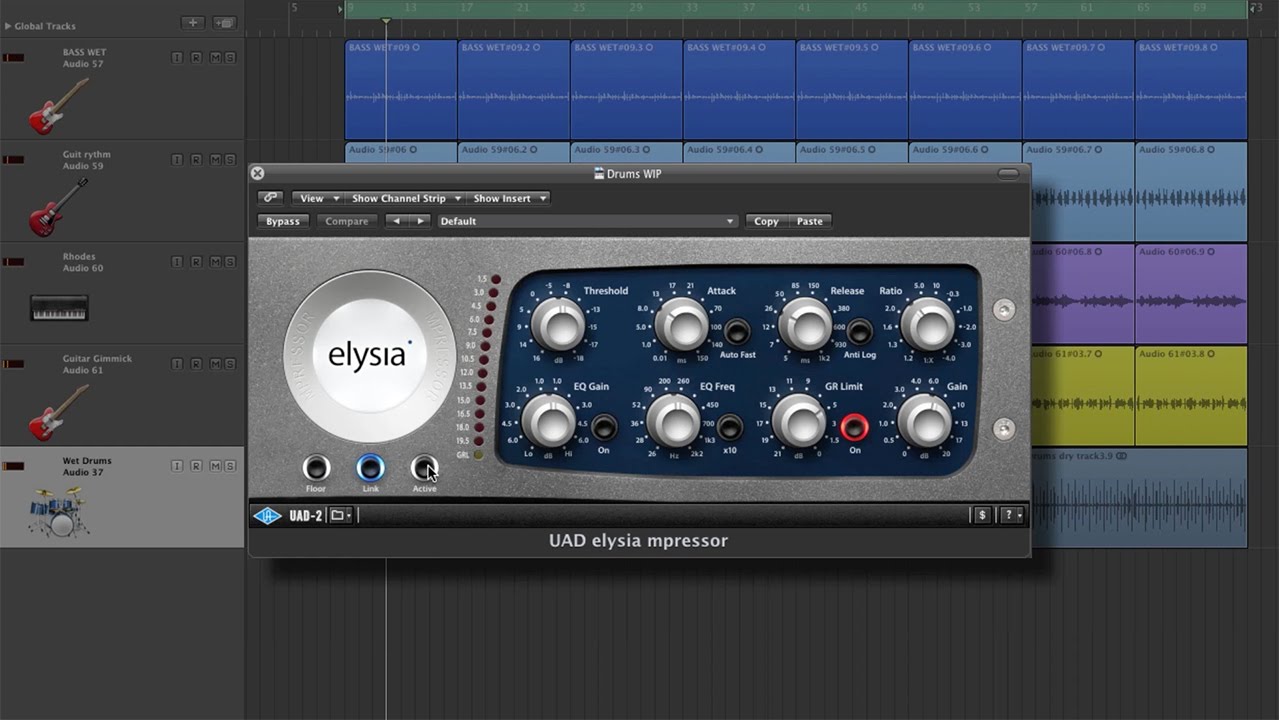Toggle input monitoring on Guit rythm track

pyautogui.click(x=177, y=160)
